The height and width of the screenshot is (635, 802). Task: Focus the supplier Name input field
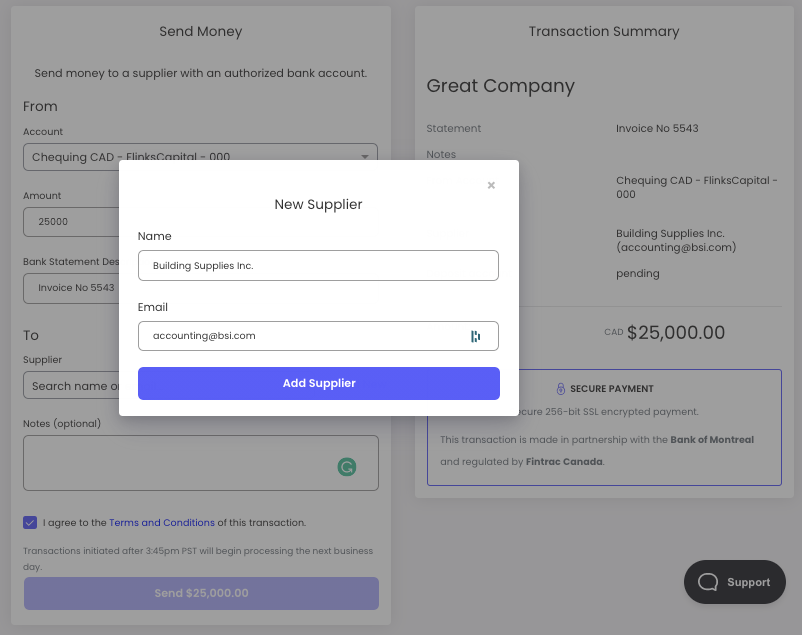click(x=318, y=265)
